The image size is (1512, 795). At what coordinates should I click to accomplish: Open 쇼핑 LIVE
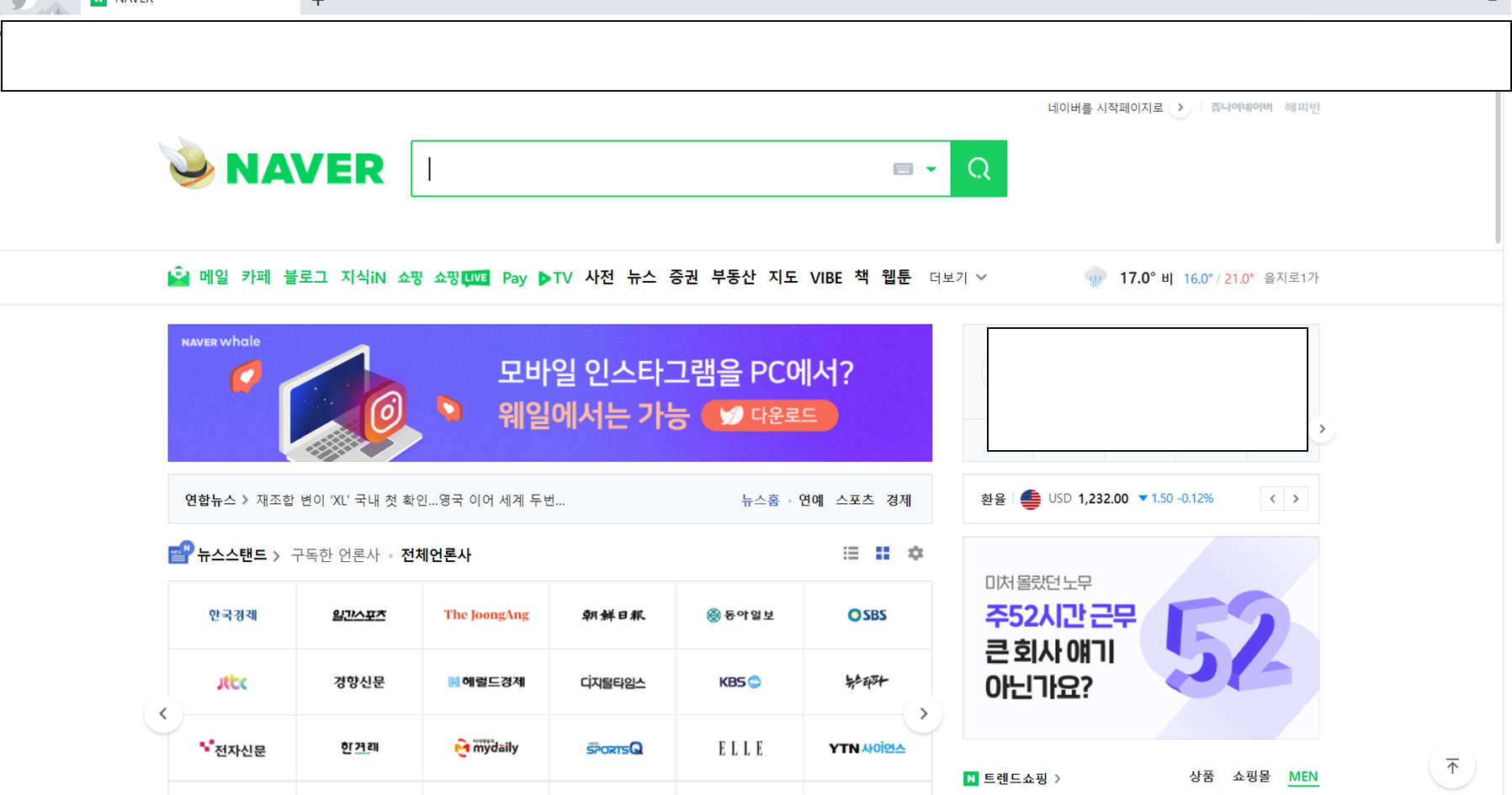(461, 278)
